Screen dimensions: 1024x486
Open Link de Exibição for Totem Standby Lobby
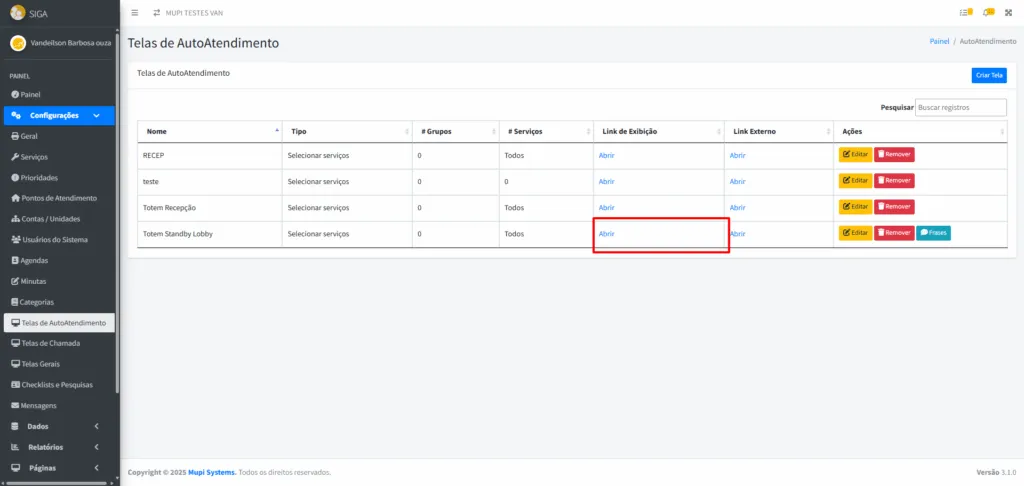click(606, 234)
